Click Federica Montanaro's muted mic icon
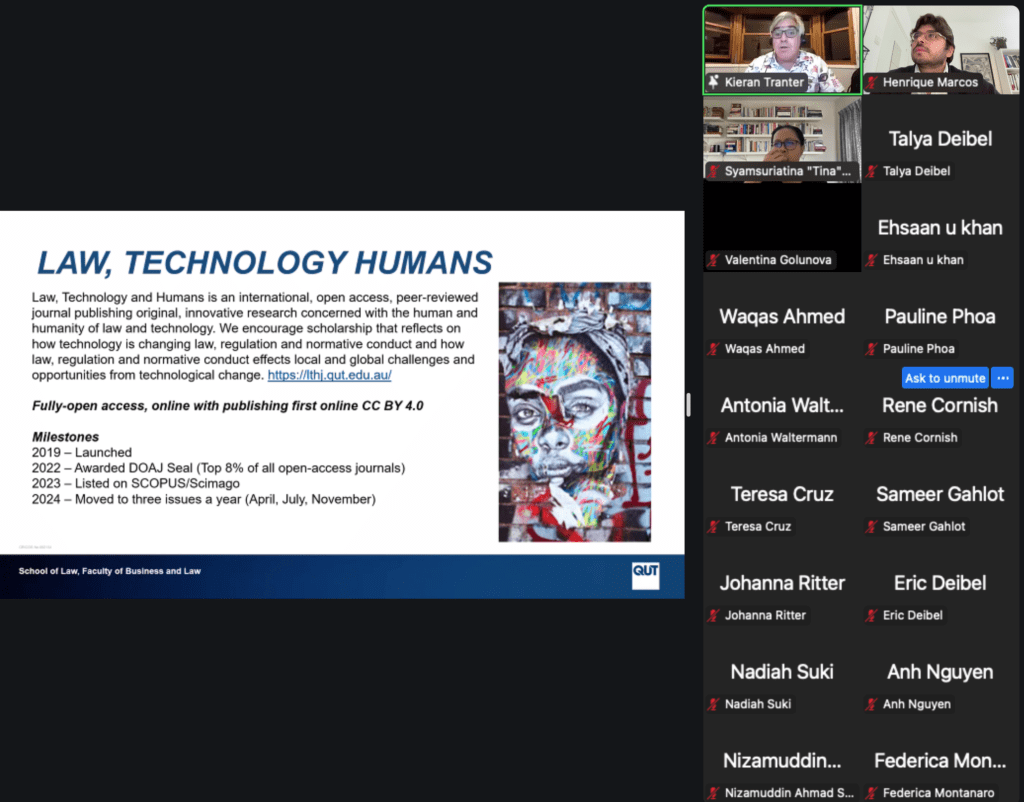The height and width of the screenshot is (802, 1024). 871,793
